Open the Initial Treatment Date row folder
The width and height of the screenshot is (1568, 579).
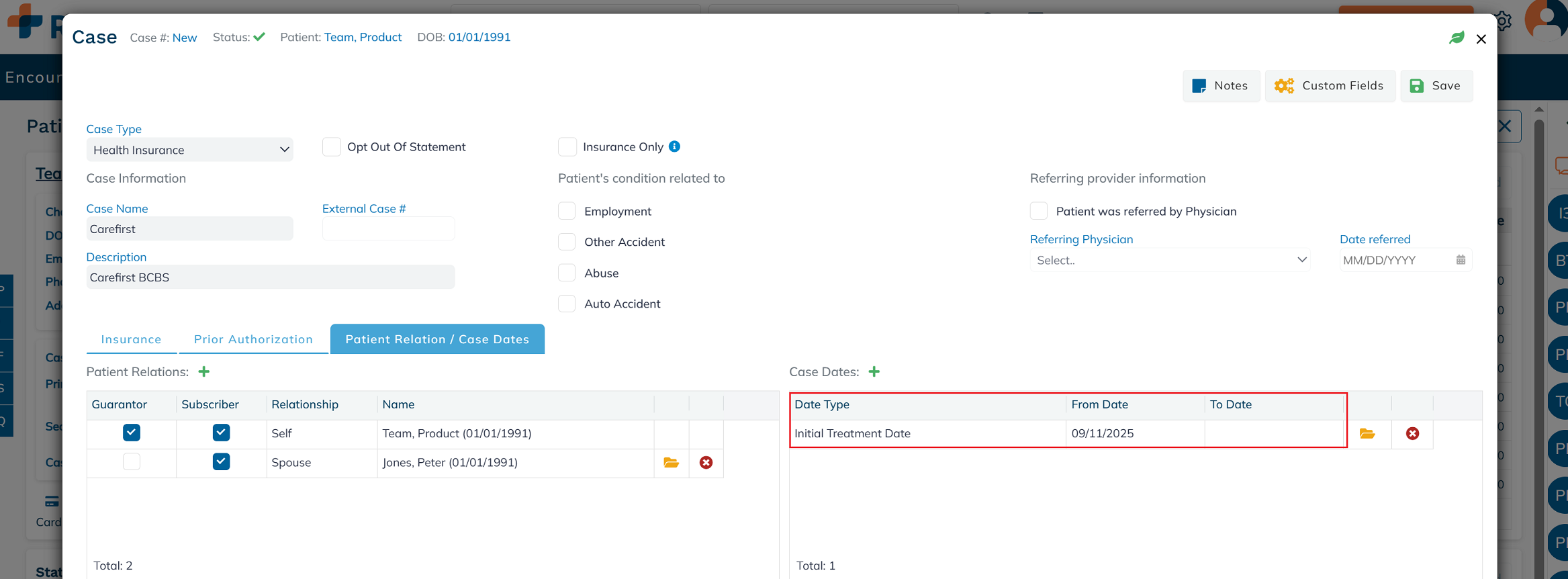[x=1367, y=434]
